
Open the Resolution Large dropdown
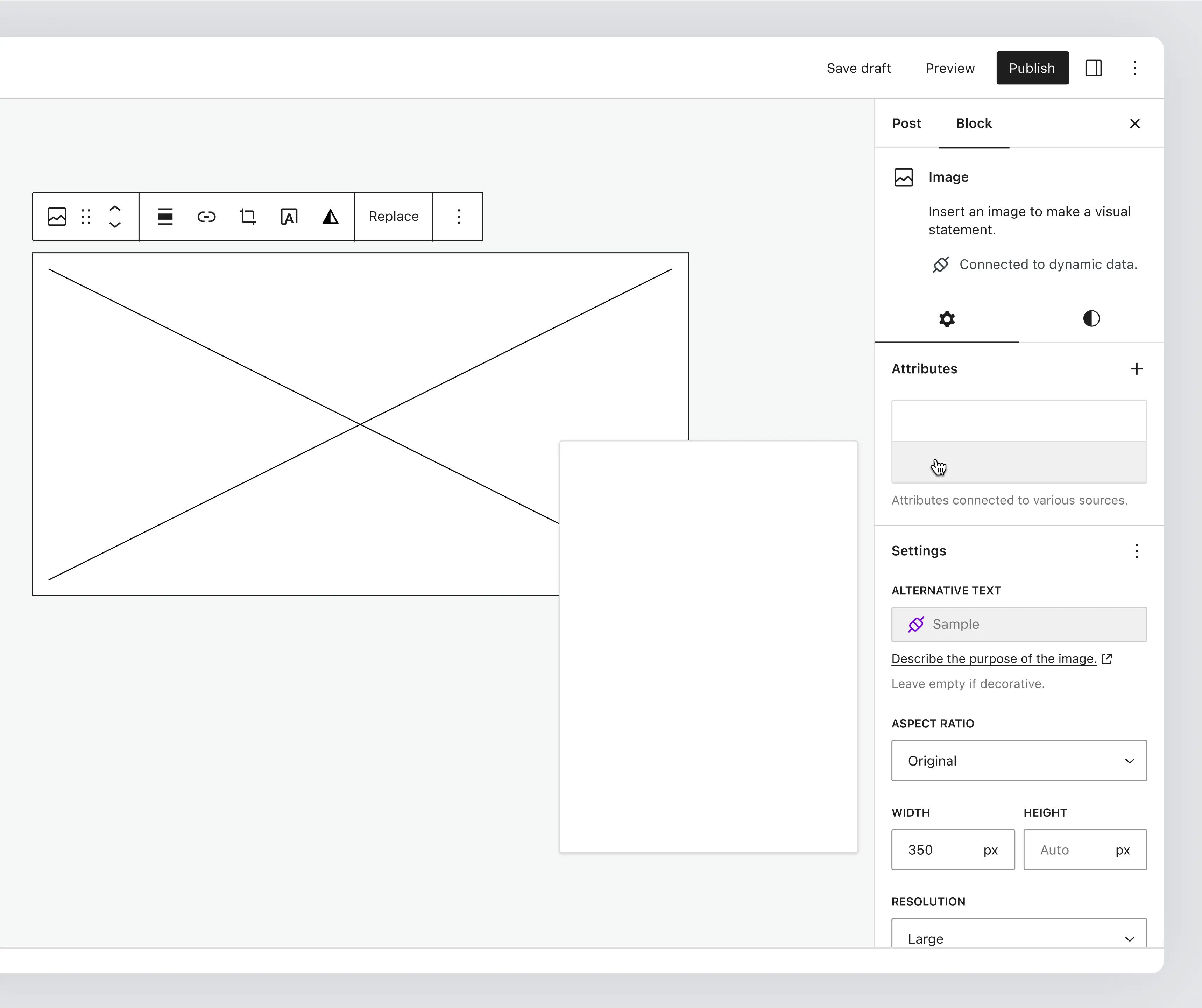[1019, 938]
